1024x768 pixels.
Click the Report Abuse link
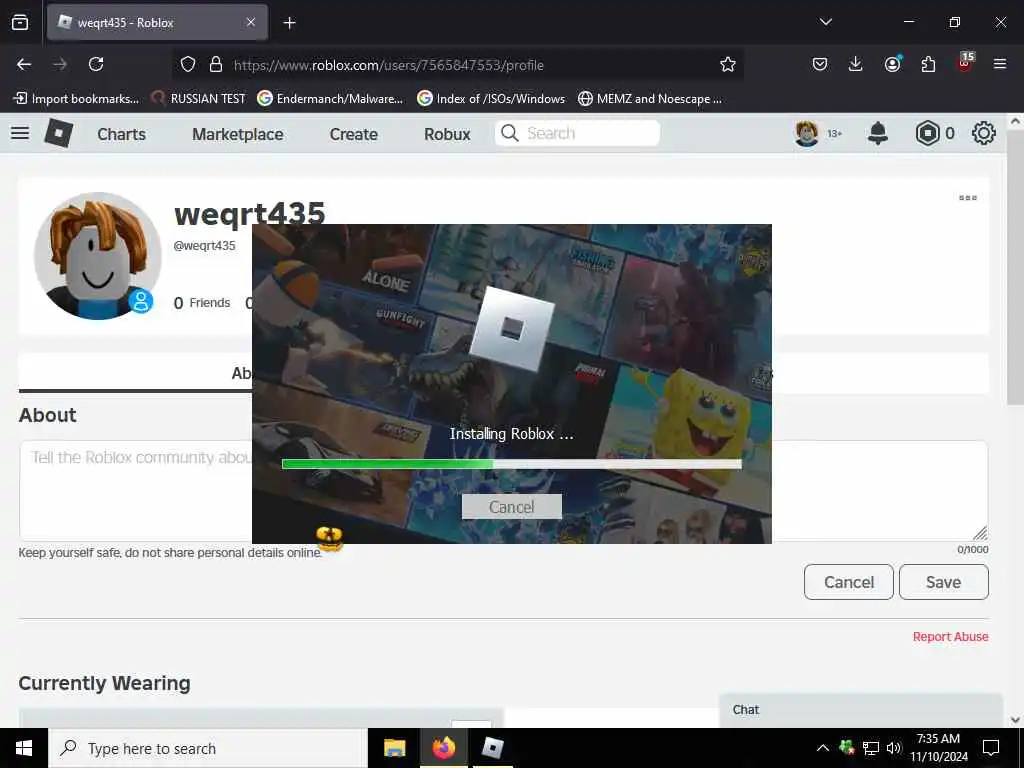coord(950,637)
